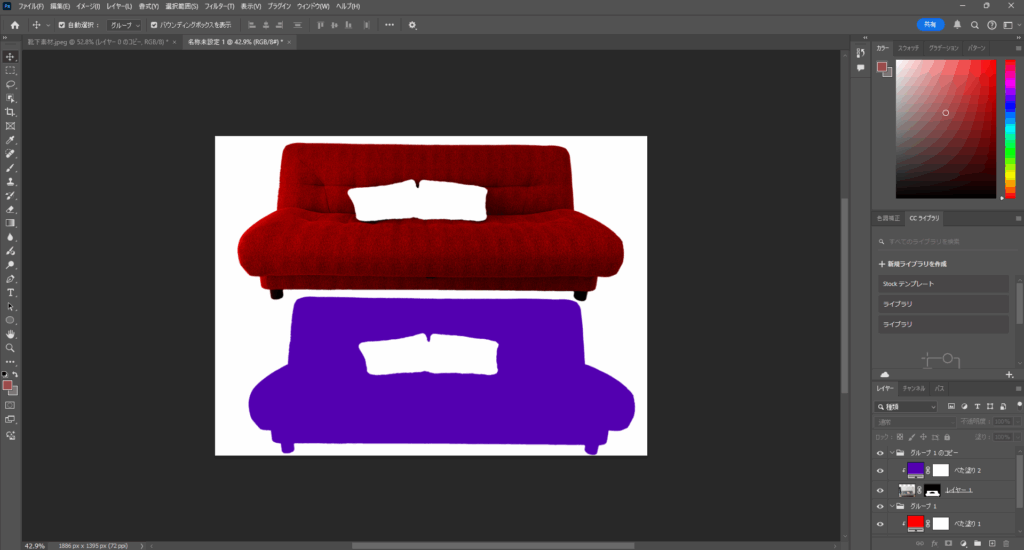The width and height of the screenshot is (1024, 550).
Task: Select the Crop tool in the toolbar
Action: 10,113
